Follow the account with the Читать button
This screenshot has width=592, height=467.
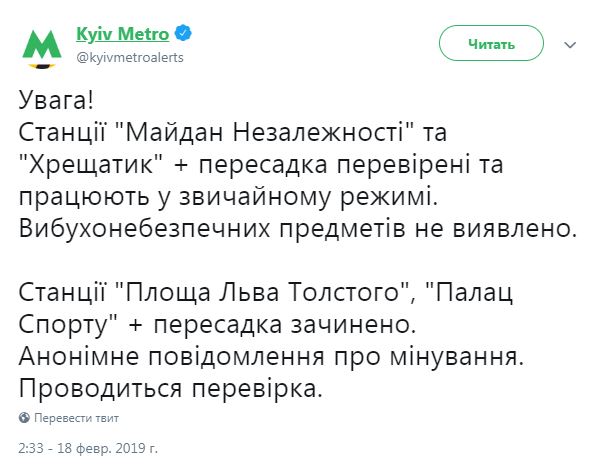[x=491, y=43]
